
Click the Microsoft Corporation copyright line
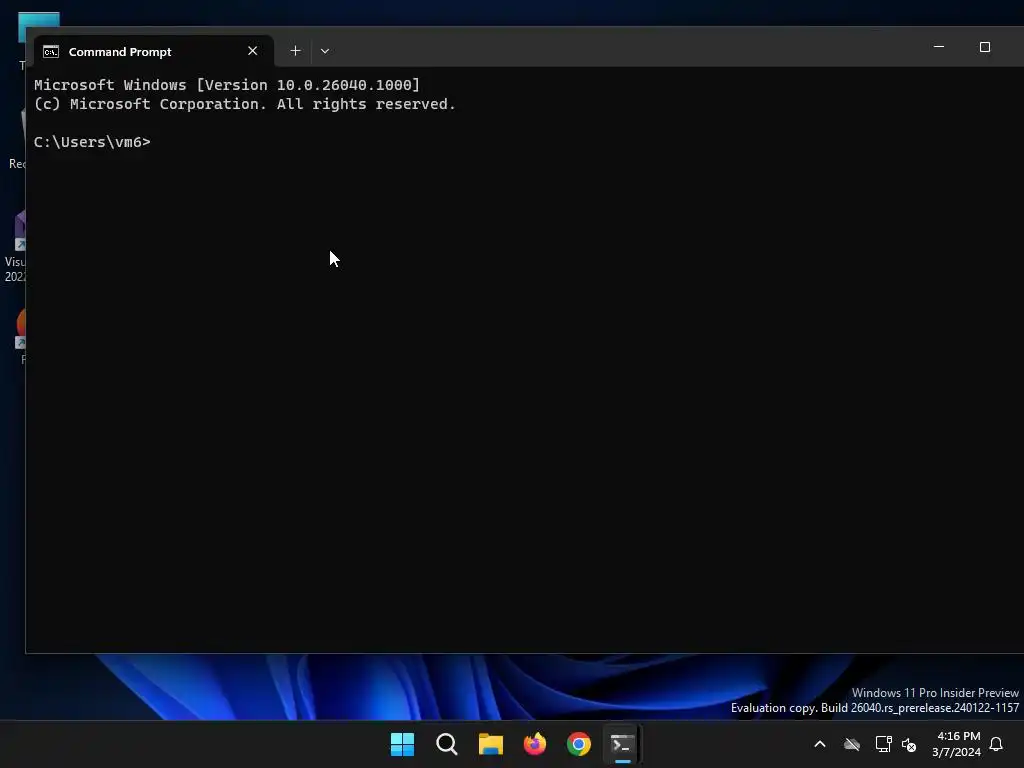[244, 104]
